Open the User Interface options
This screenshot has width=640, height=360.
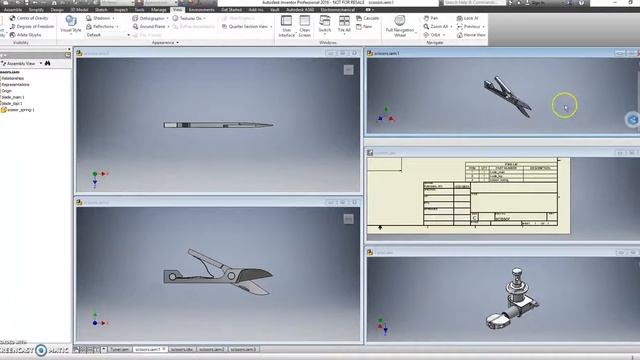287,26
